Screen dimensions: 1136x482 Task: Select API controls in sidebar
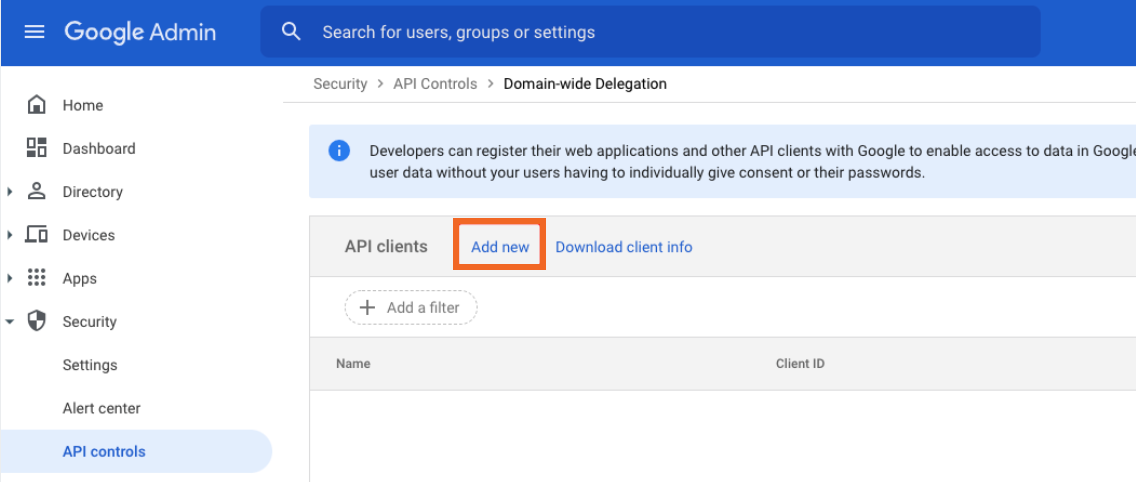104,452
